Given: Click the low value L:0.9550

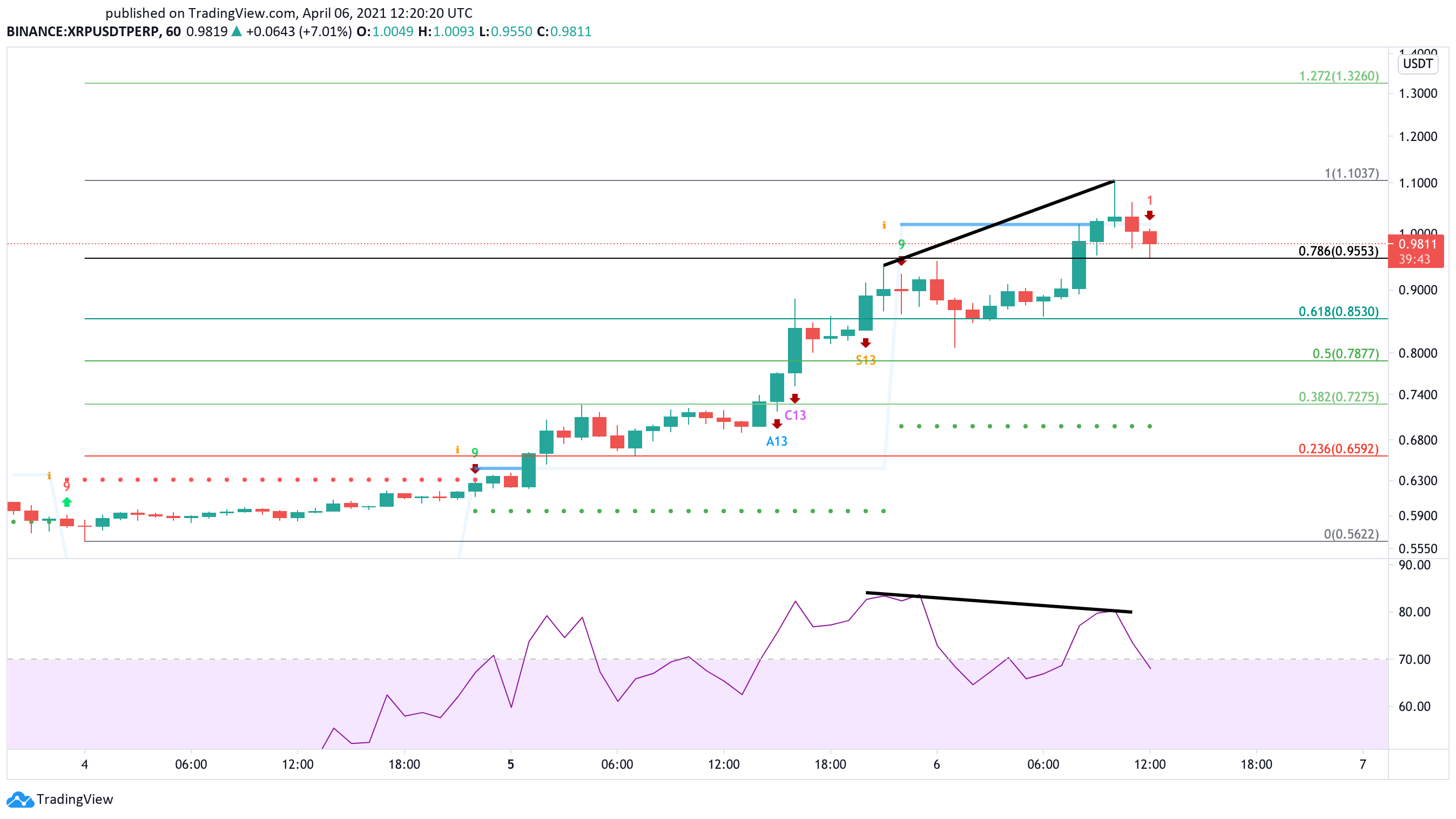Looking at the screenshot, I should (x=505, y=32).
